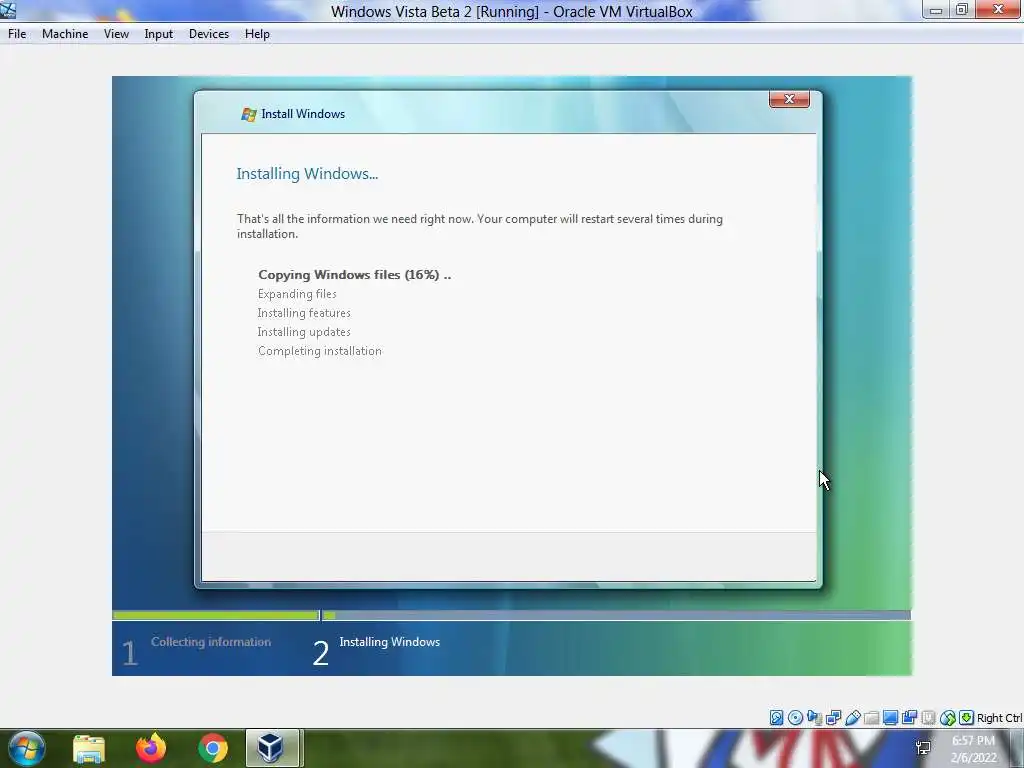Close the Install Windows dialog
Screen dimensions: 1024x768
coord(789,99)
